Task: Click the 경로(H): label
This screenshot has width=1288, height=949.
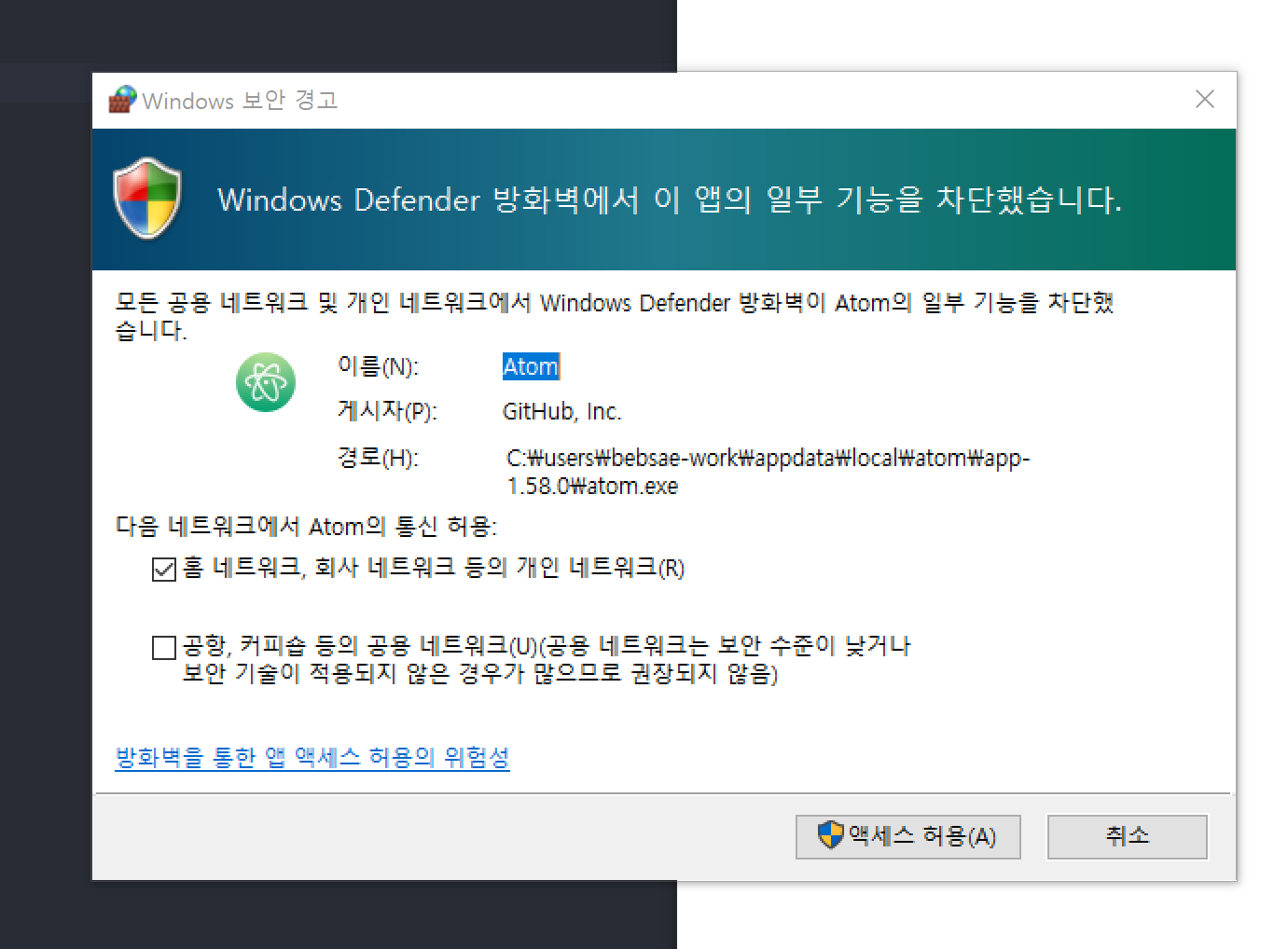Action: [x=378, y=458]
